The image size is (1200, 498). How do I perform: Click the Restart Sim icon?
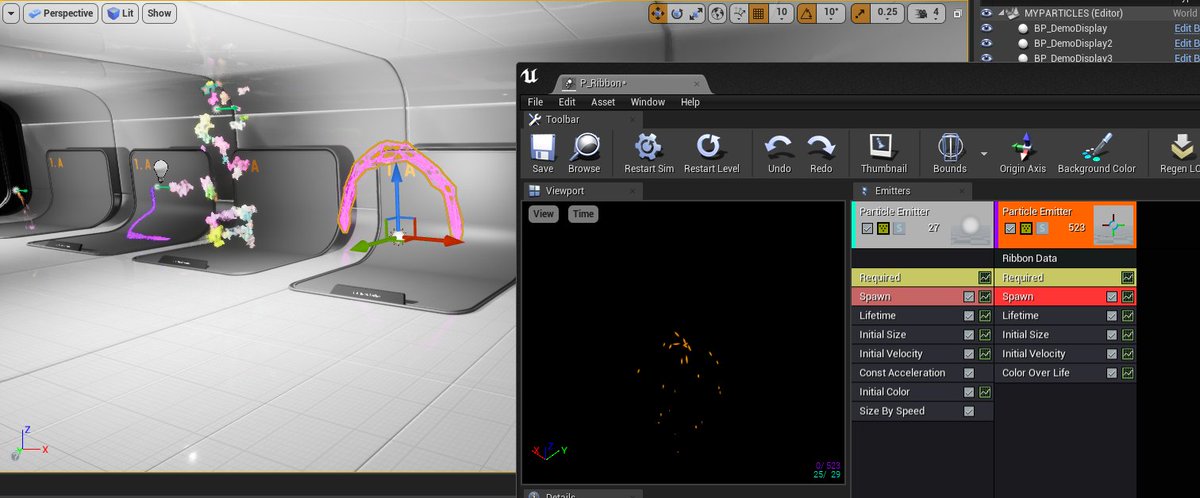(x=648, y=147)
